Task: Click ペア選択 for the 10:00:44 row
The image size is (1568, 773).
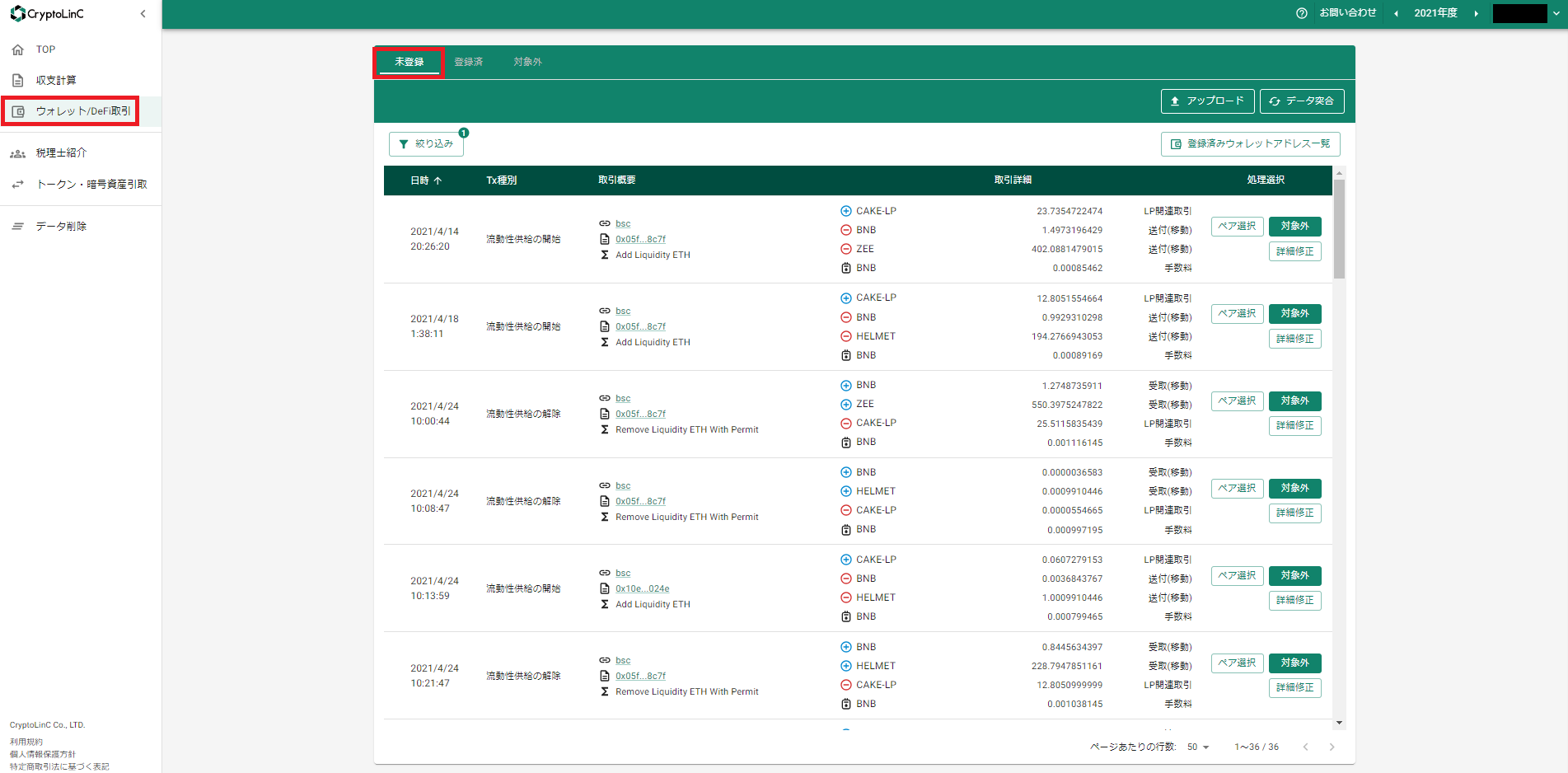Action: 1237,401
